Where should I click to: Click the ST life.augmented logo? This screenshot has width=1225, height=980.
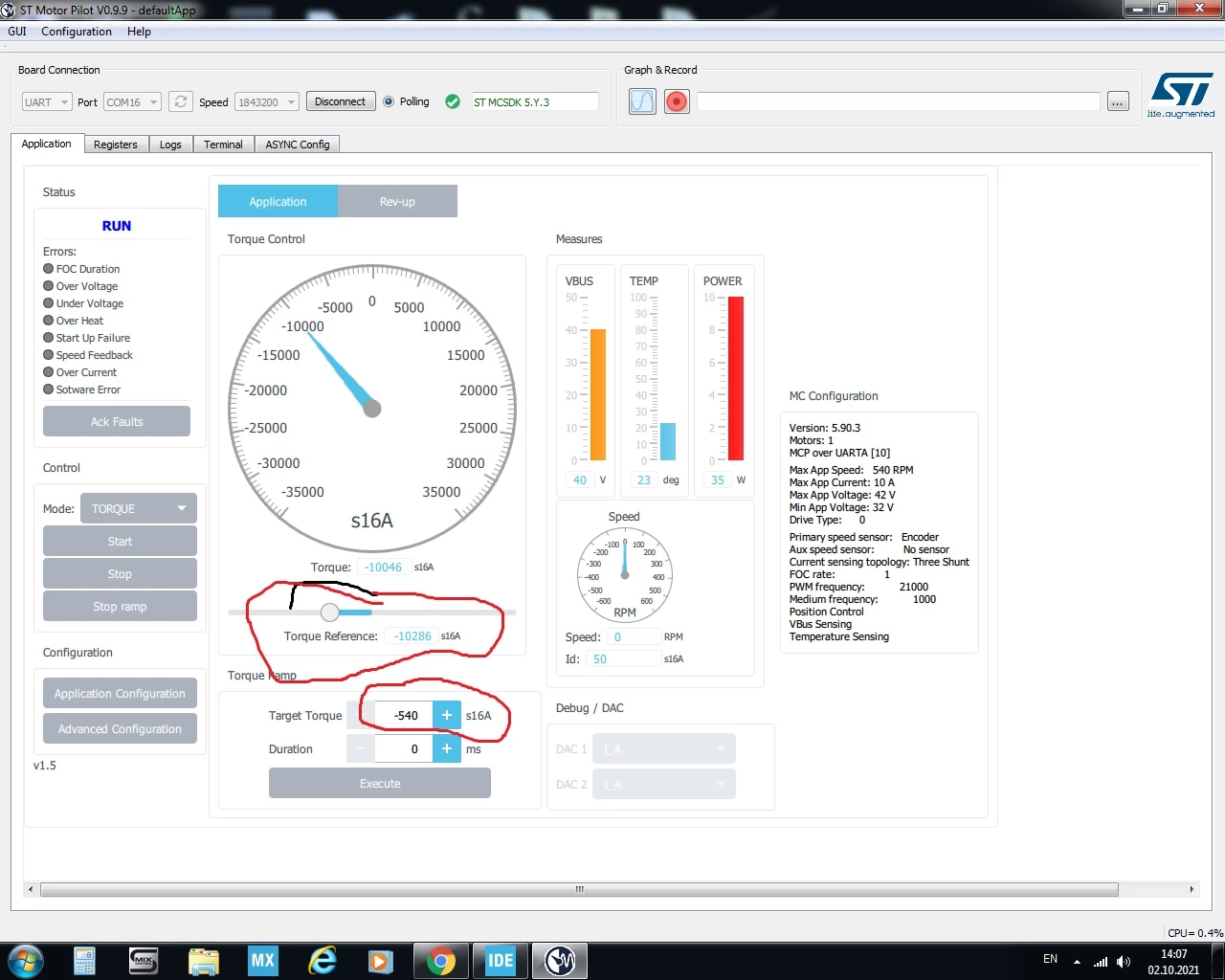click(1181, 95)
